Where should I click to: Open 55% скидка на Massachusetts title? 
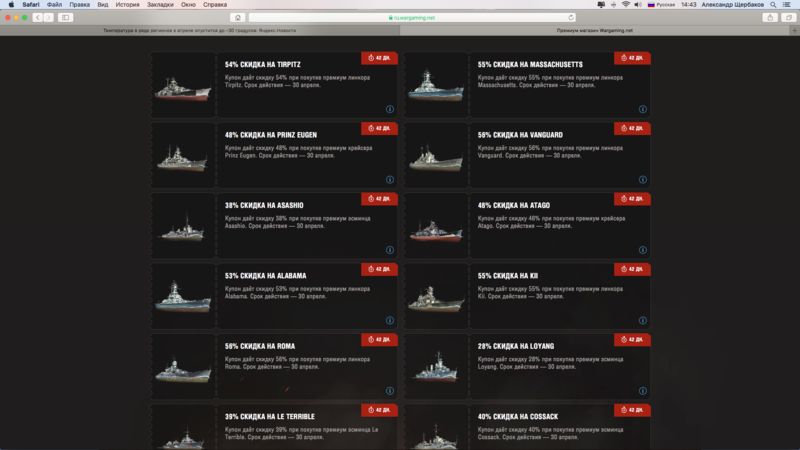click(x=530, y=65)
